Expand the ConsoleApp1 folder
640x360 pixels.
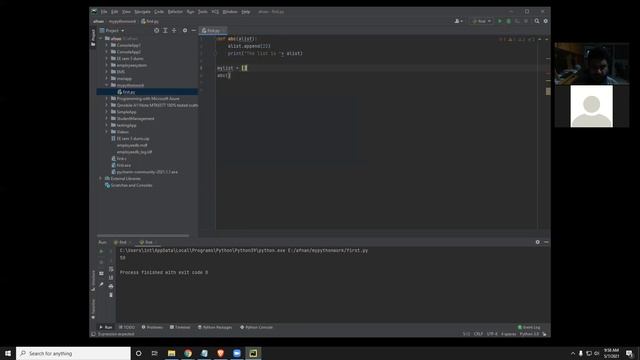click(x=107, y=45)
